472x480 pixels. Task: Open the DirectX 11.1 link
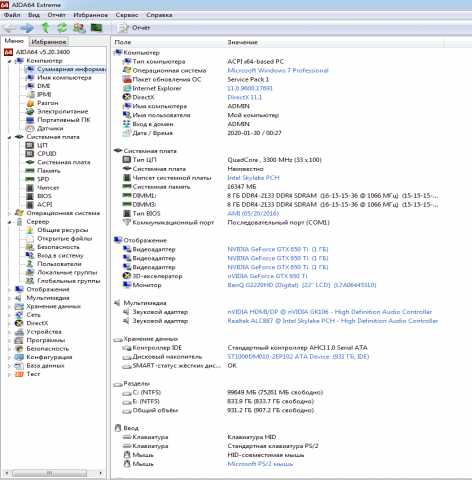[x=245, y=97]
